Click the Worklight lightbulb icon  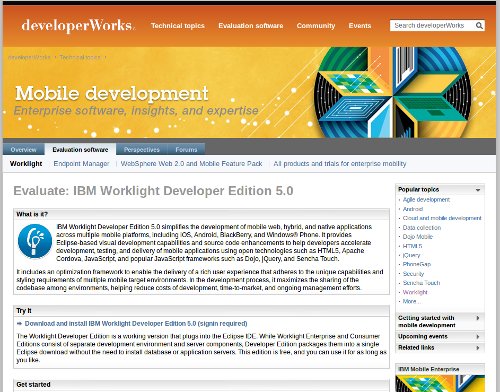(35, 241)
